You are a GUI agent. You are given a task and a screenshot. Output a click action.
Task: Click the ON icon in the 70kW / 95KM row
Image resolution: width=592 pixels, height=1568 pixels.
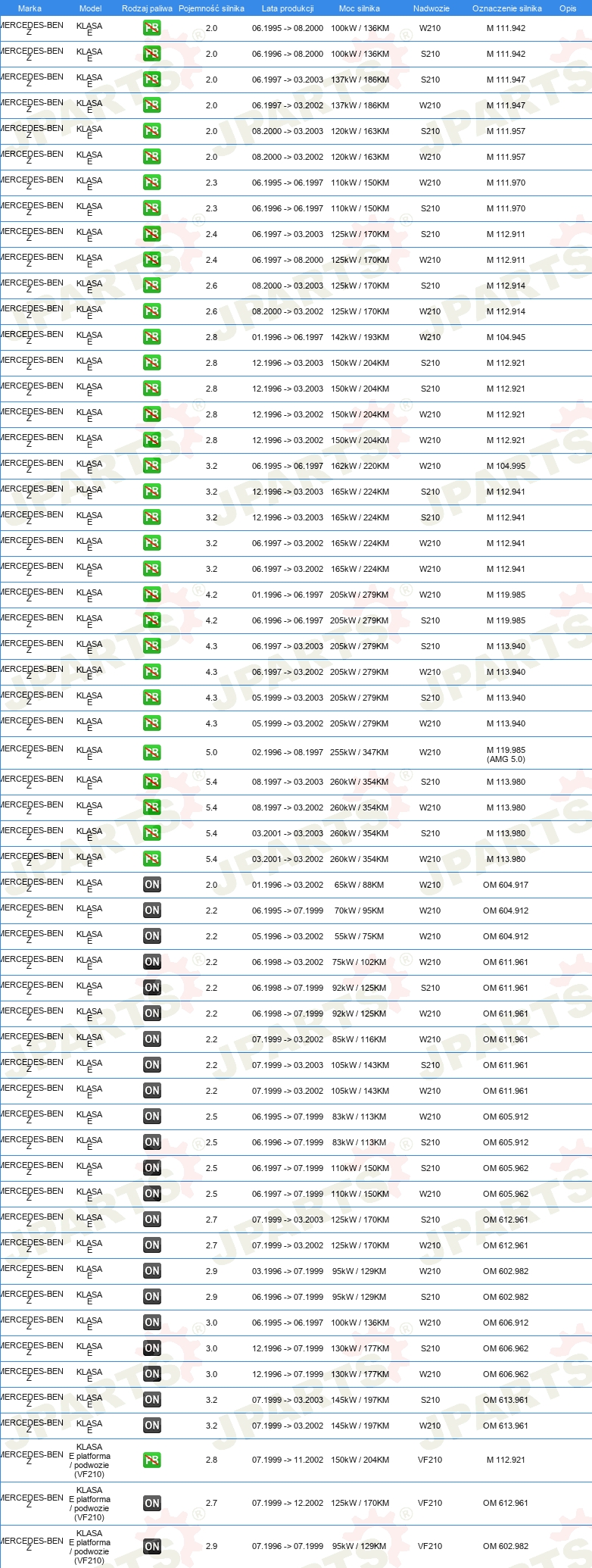click(152, 911)
